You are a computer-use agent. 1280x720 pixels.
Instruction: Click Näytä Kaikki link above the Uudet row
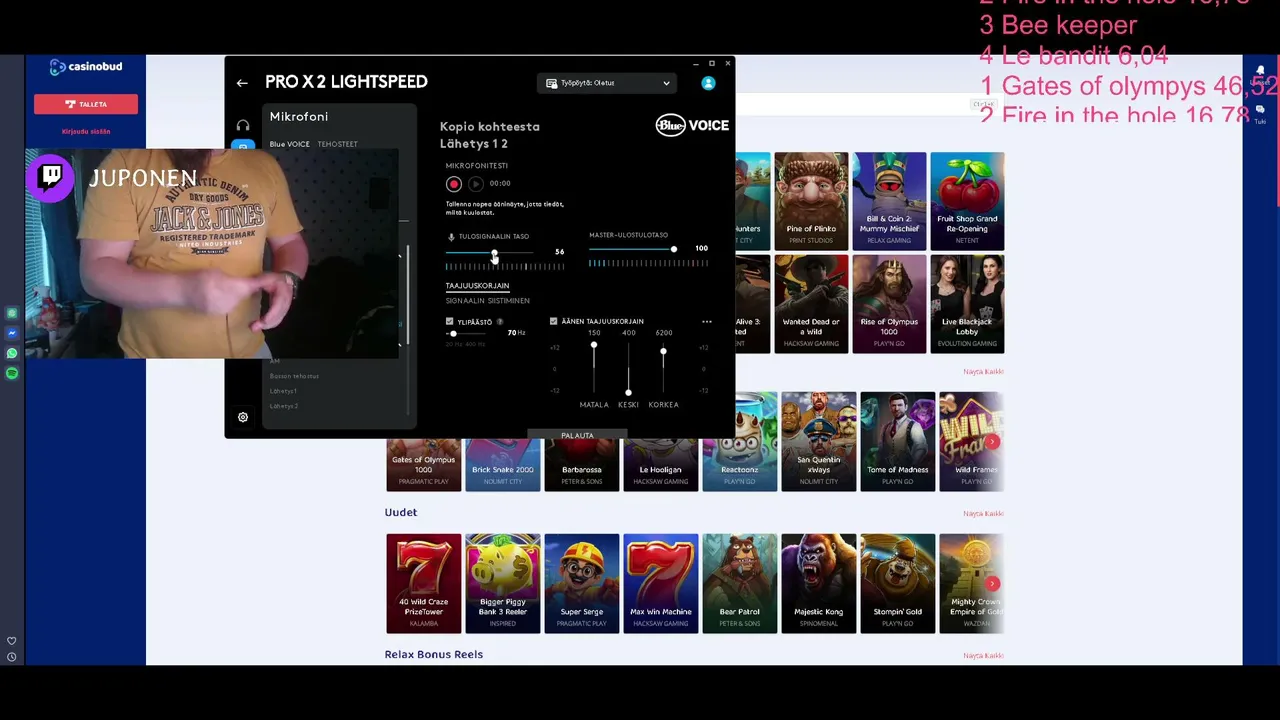point(983,514)
